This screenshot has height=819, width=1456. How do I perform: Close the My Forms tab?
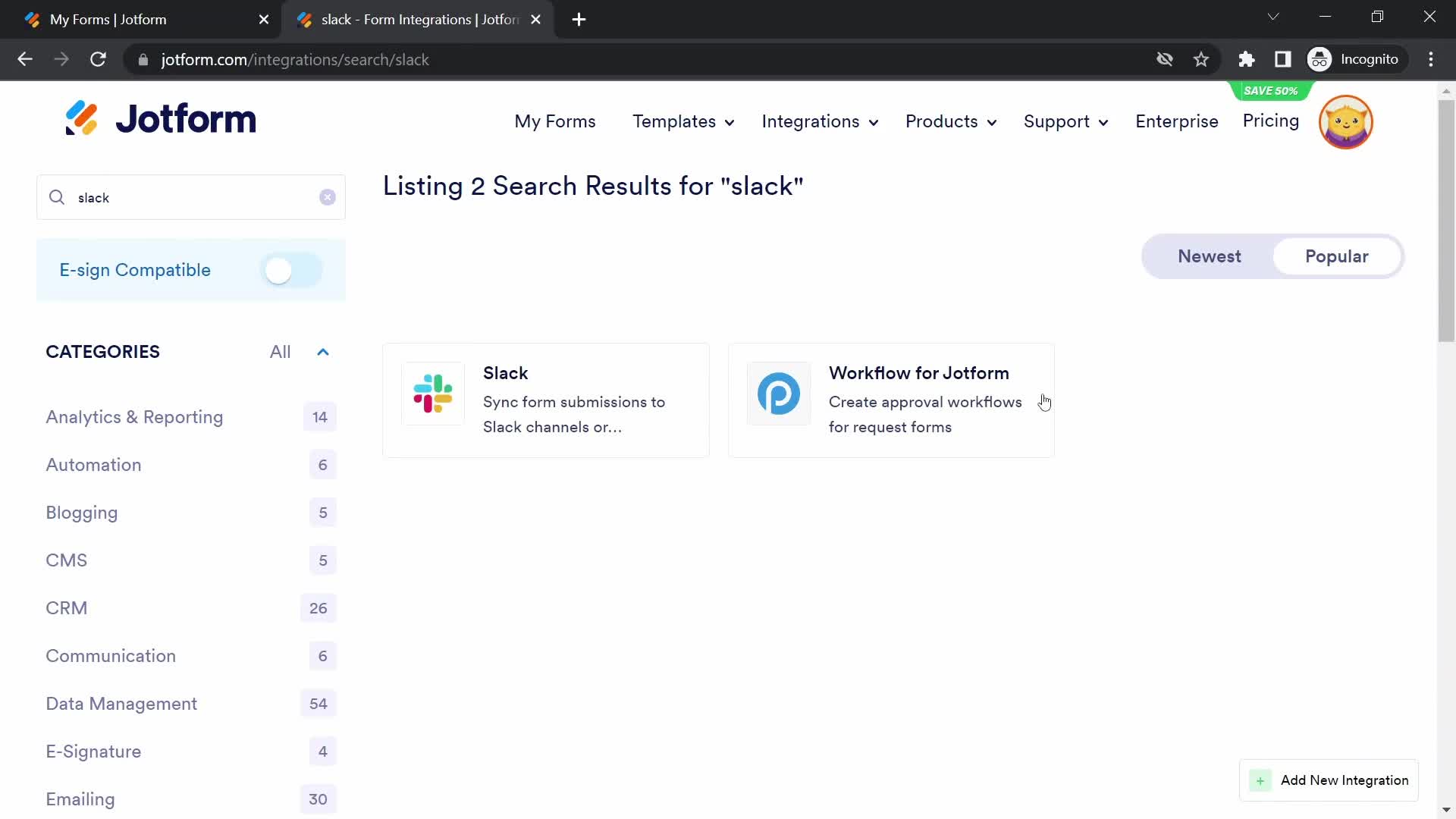click(264, 20)
